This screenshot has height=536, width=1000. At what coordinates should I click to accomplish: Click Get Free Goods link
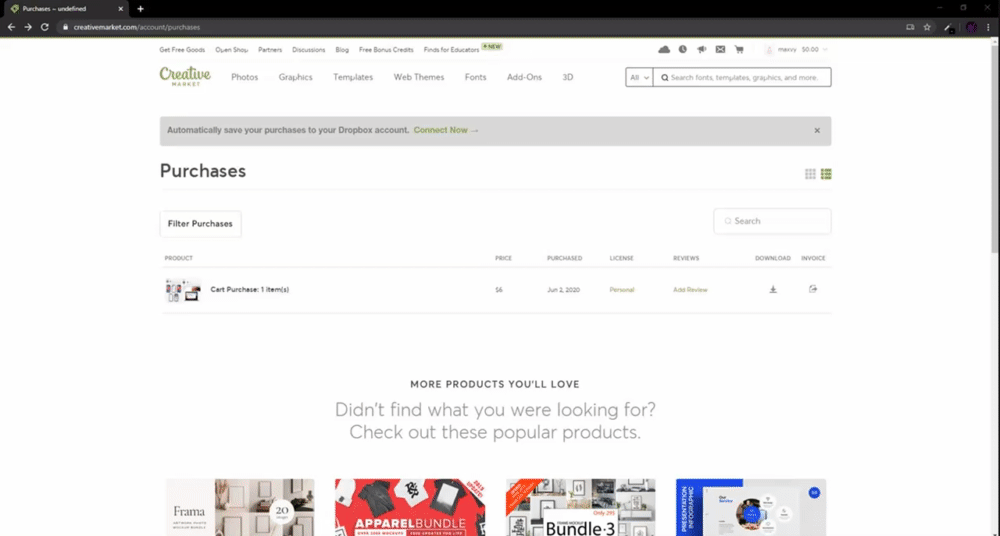tap(182, 50)
